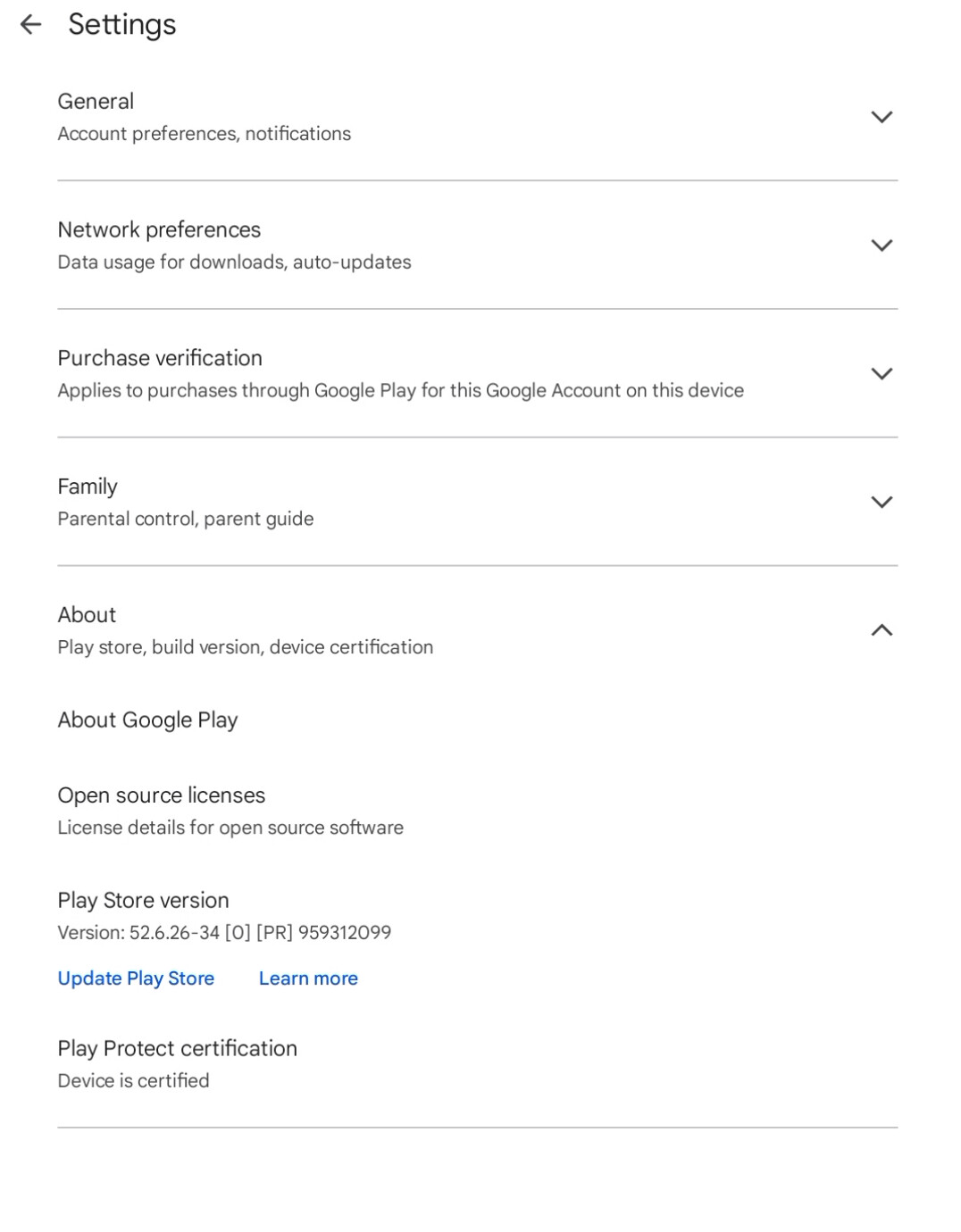
Task: Tap License details for open source software
Action: click(230, 828)
